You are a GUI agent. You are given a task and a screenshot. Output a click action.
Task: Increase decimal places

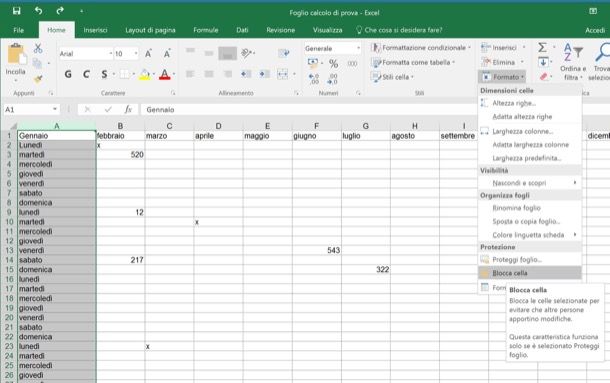314,79
